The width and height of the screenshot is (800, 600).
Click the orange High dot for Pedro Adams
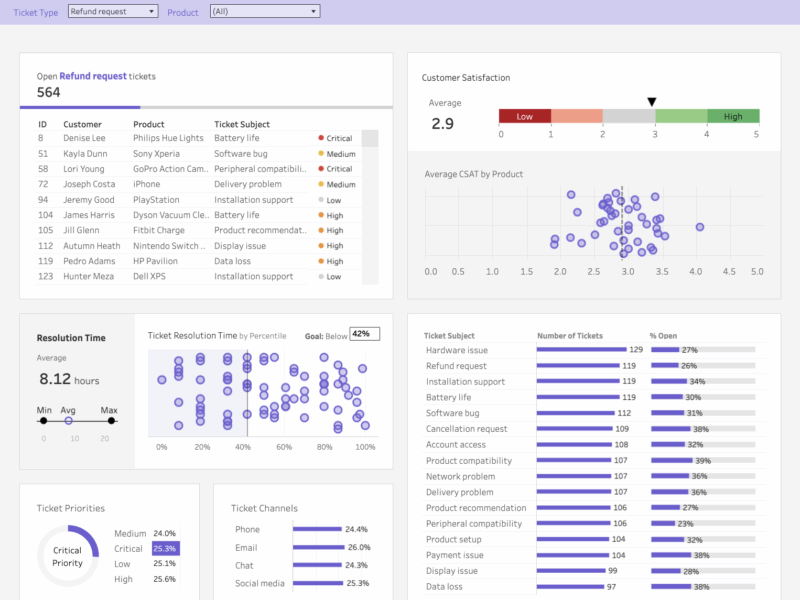321,261
